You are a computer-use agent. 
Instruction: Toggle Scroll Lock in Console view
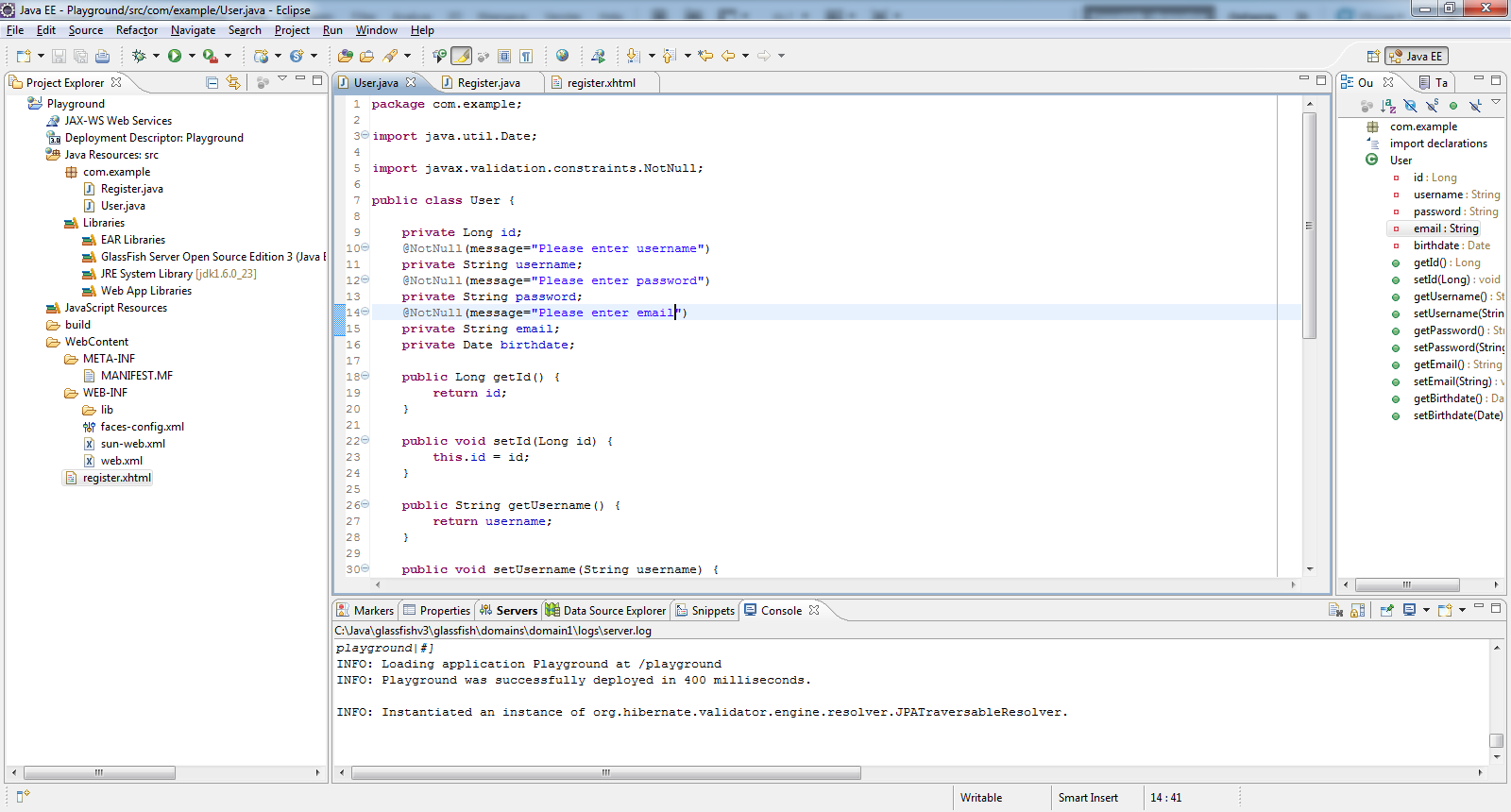tap(1357, 610)
